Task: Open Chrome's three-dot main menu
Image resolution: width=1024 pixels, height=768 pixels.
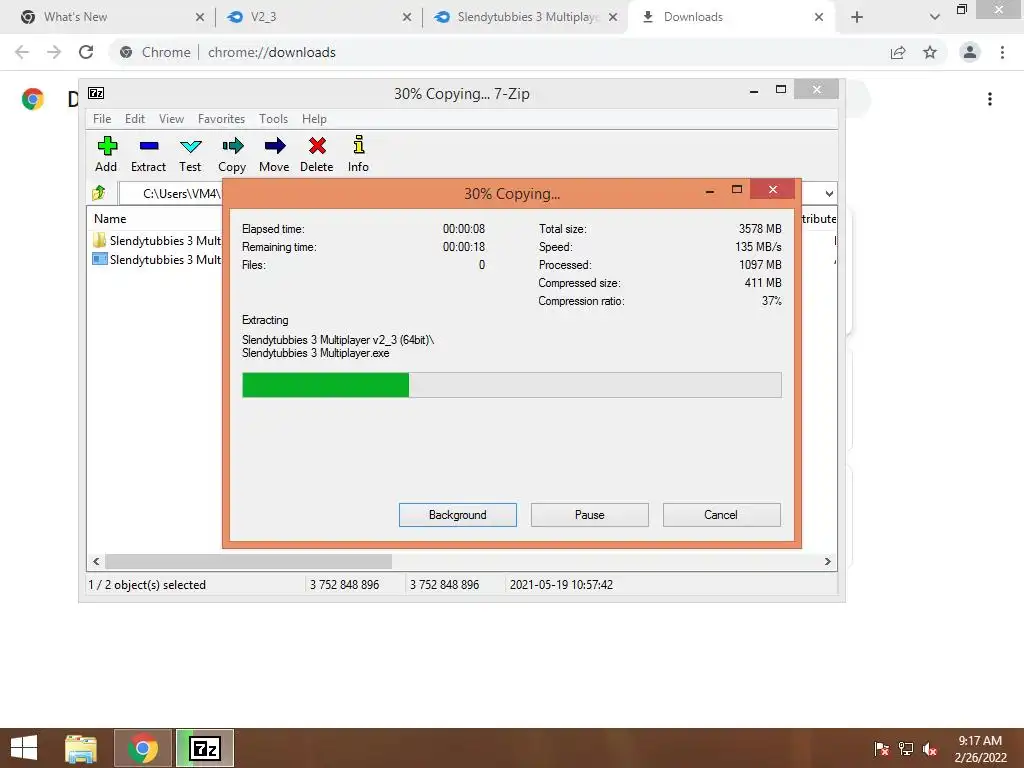Action: [1002, 52]
